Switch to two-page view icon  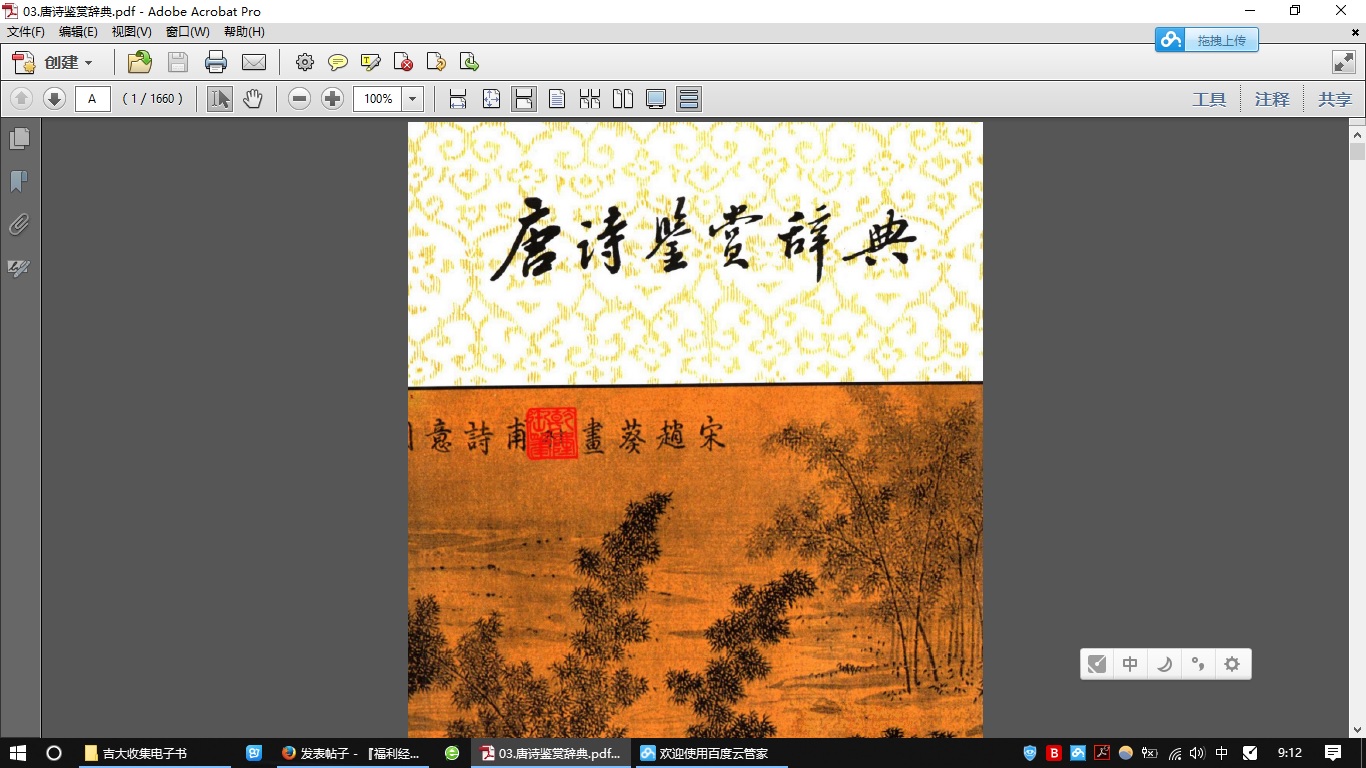[x=623, y=99]
